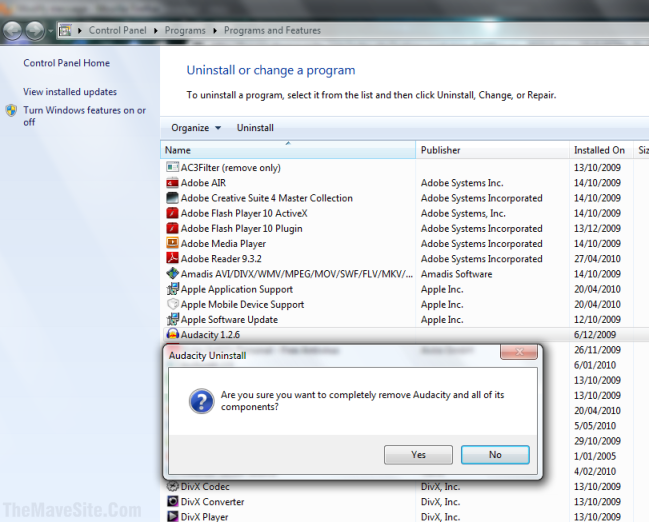Click the Uninstall or change a program heading

click(271, 70)
